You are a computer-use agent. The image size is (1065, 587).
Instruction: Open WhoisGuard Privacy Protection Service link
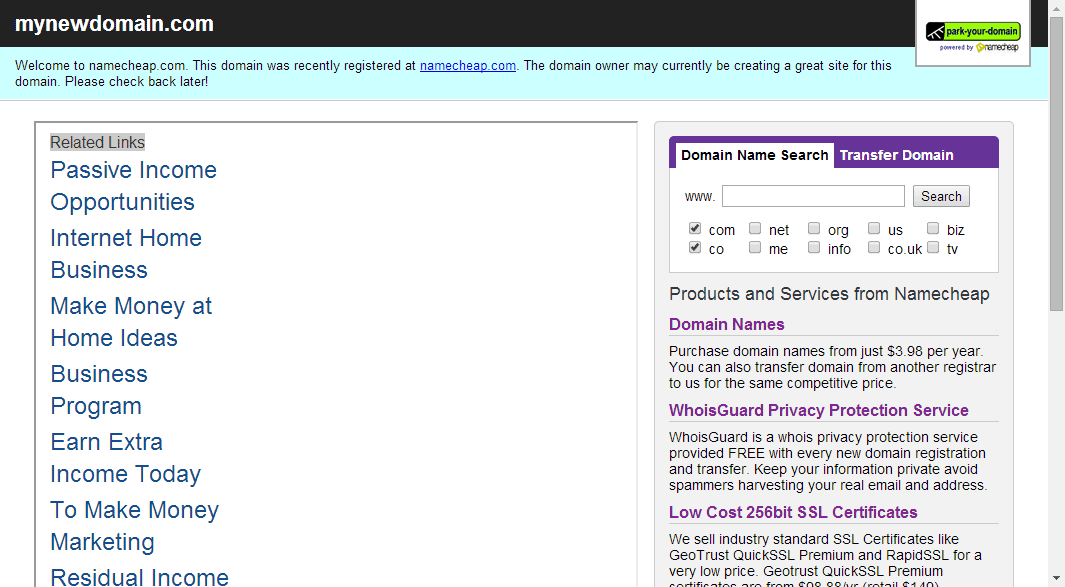point(818,410)
